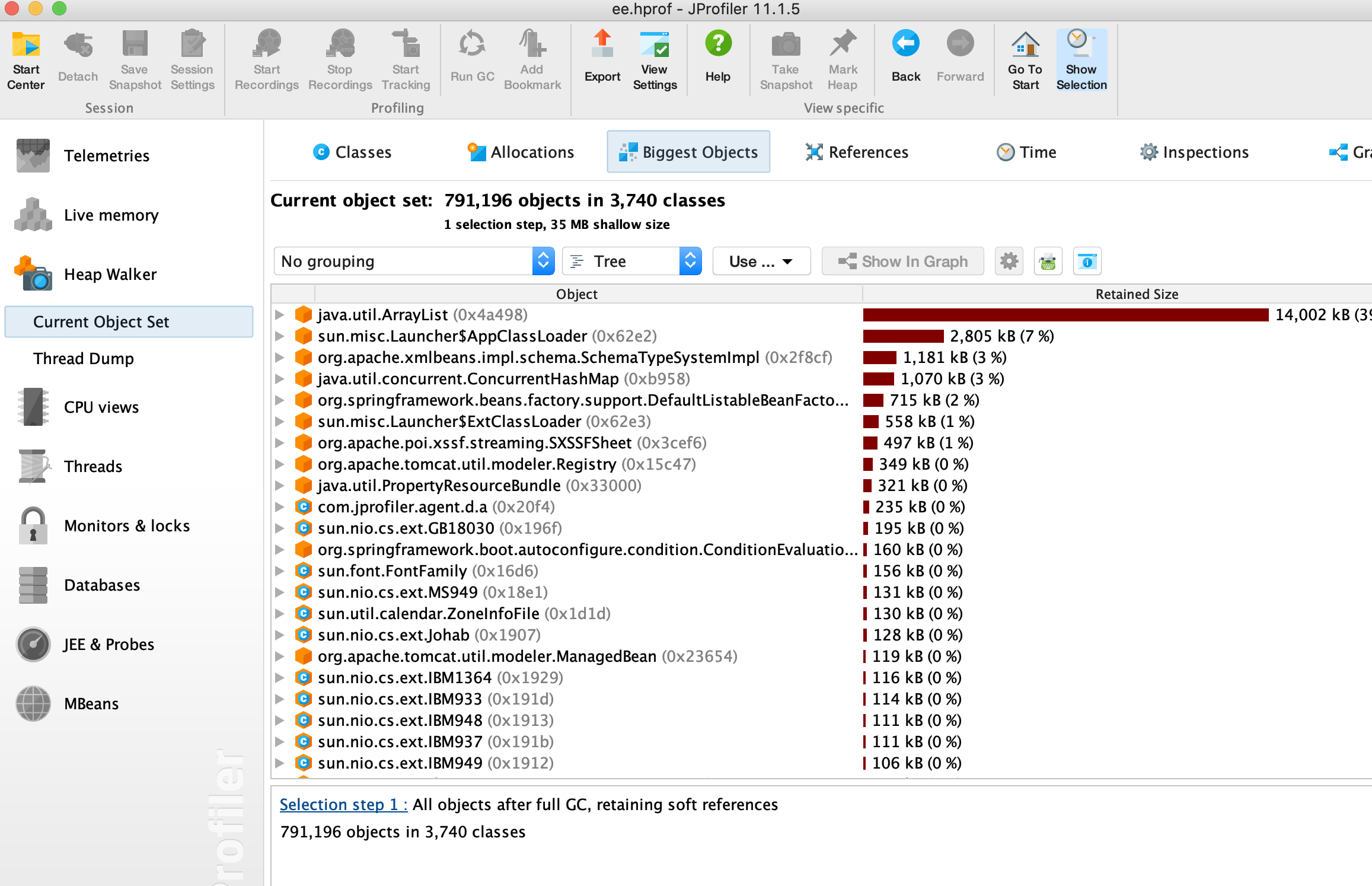Select the java.util.PropertyResourceBundle row

click(x=821, y=485)
